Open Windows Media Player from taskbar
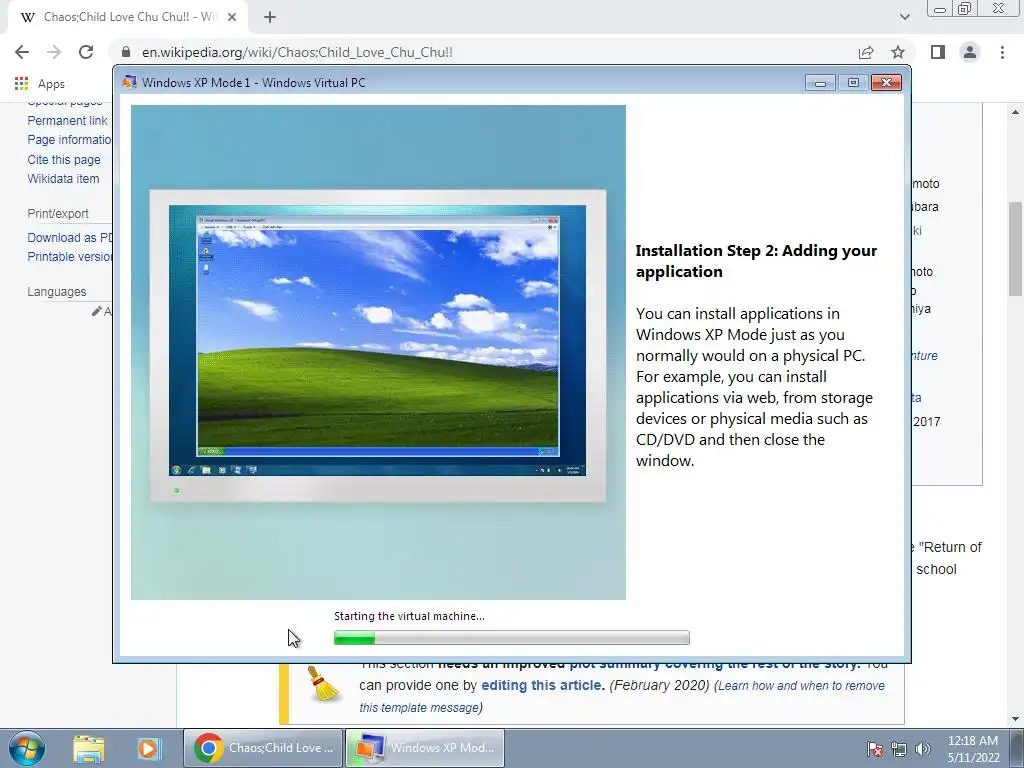 [149, 748]
